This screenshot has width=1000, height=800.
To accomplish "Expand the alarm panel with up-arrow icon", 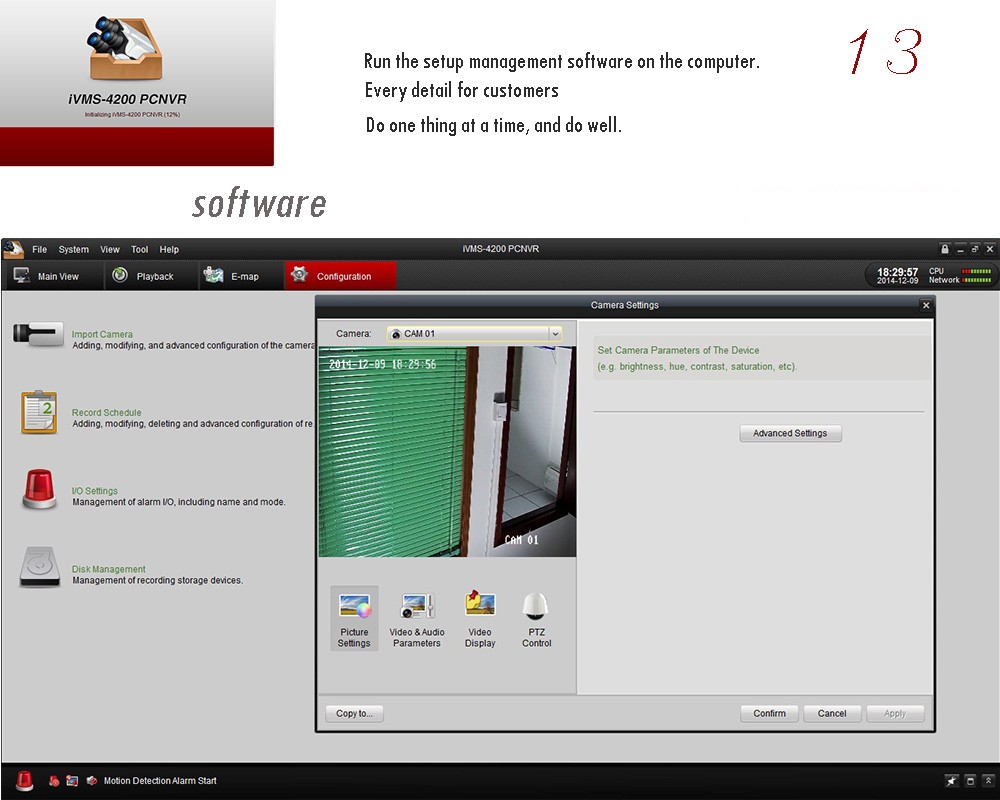I will (988, 781).
